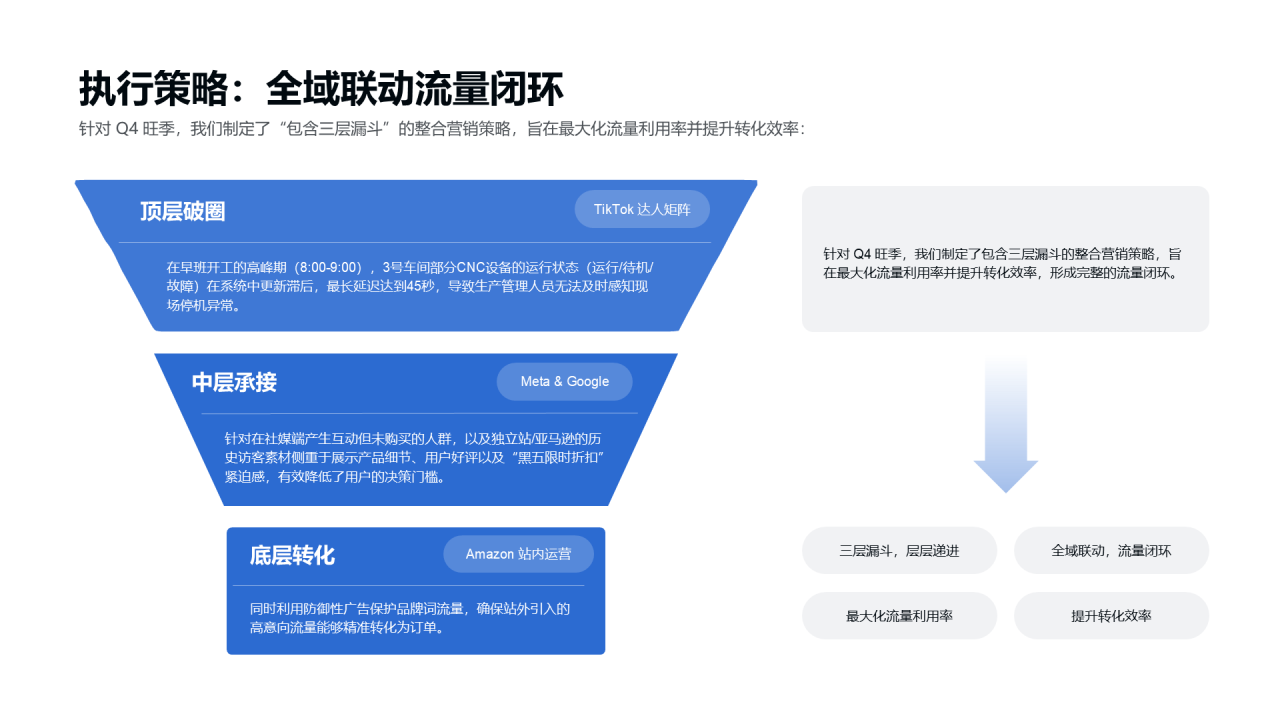This screenshot has height=720, width=1280.
Task: Expand the 提升转化效率 pill
Action: (x=1111, y=616)
